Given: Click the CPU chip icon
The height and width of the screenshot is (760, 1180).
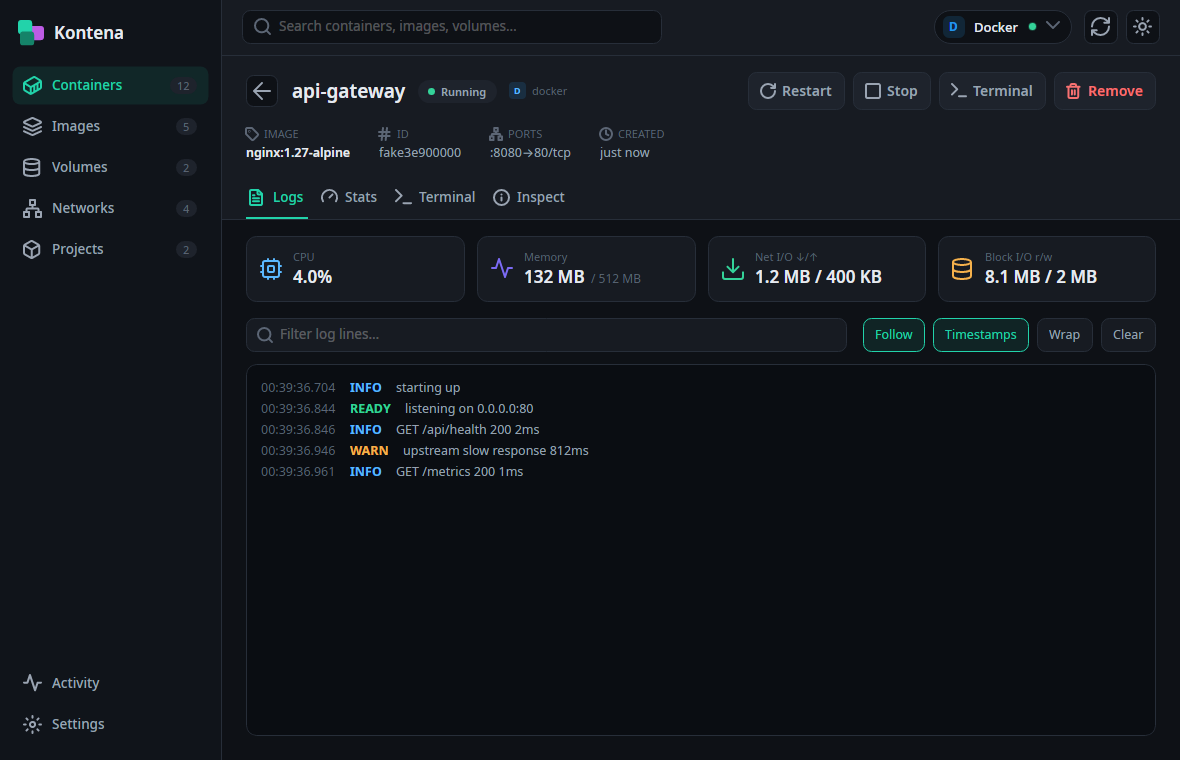Looking at the screenshot, I should (271, 269).
